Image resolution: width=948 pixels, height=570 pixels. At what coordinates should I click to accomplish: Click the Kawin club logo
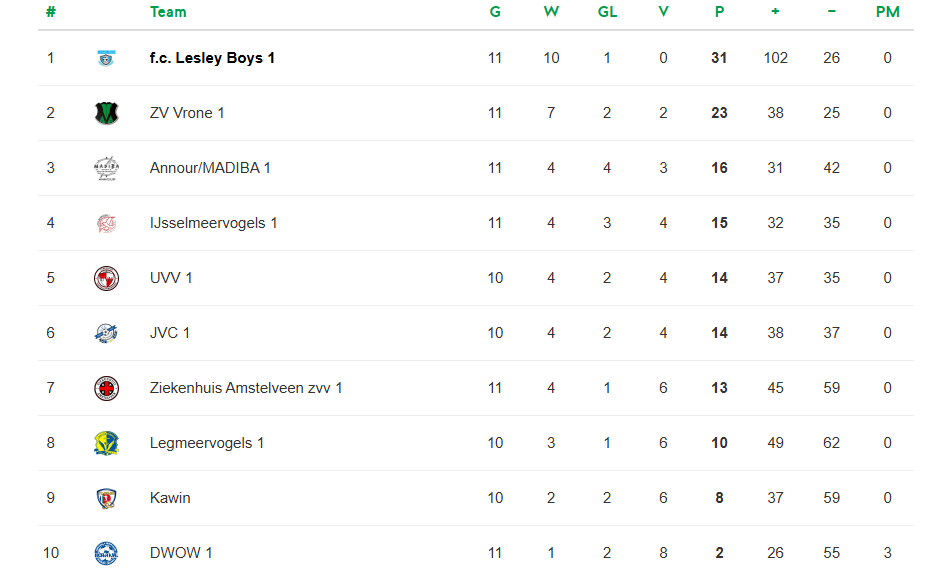(x=106, y=498)
